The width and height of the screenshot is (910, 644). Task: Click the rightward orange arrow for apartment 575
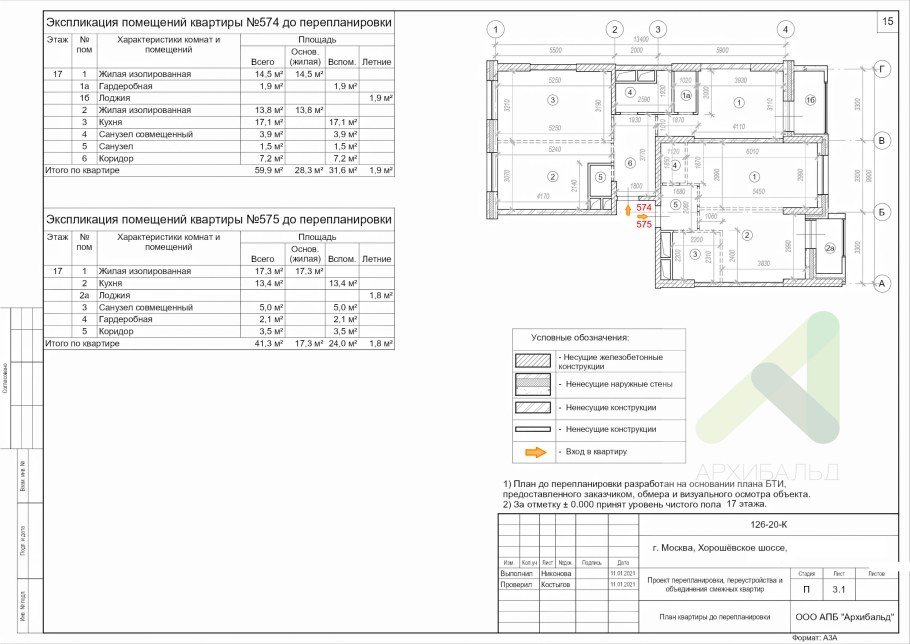click(643, 214)
